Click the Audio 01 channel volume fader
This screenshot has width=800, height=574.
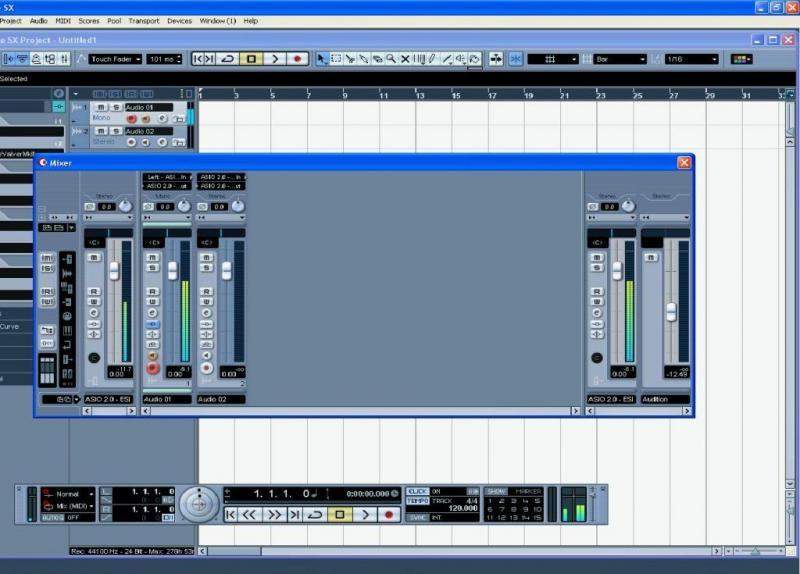pos(172,270)
